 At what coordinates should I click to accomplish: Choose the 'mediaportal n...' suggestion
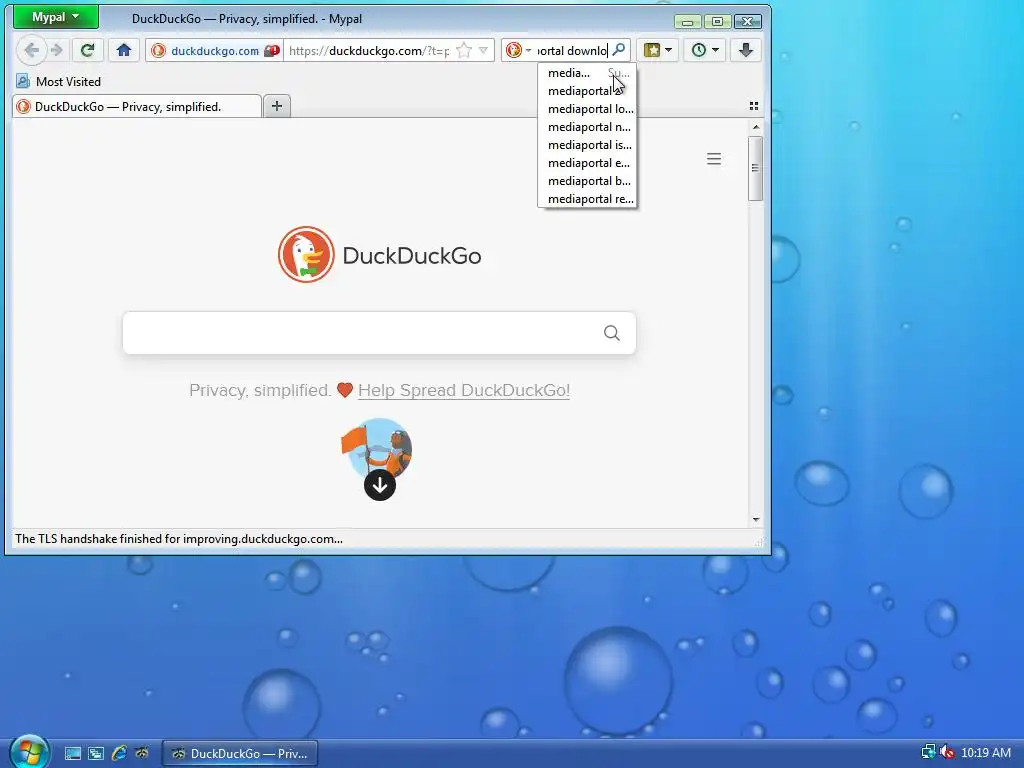pyautogui.click(x=587, y=127)
